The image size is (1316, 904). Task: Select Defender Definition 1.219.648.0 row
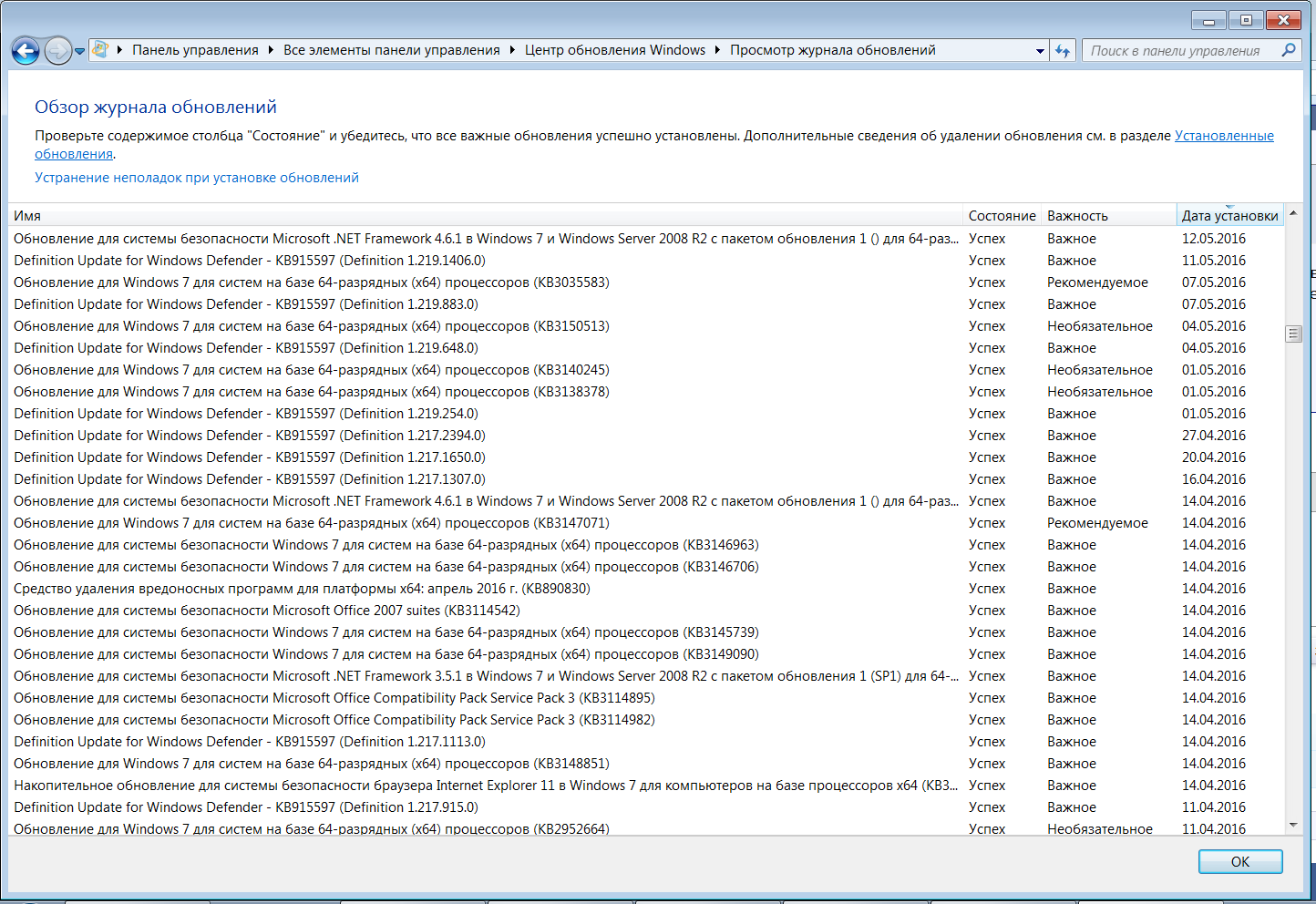pos(646,348)
